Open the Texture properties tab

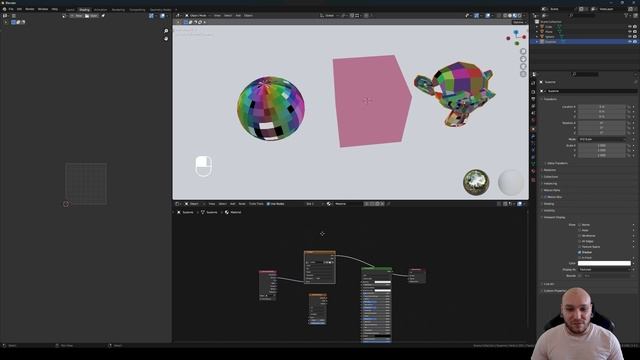click(x=533, y=180)
